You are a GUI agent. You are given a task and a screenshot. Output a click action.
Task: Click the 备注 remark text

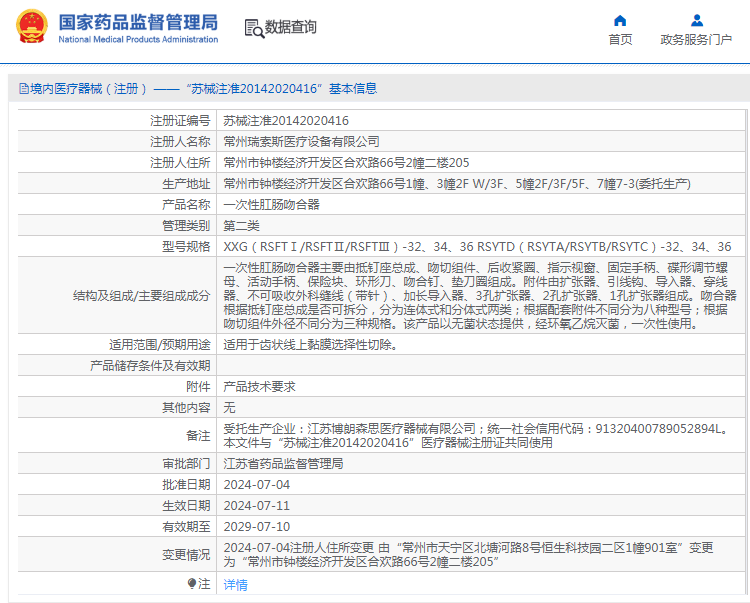click(x=475, y=436)
